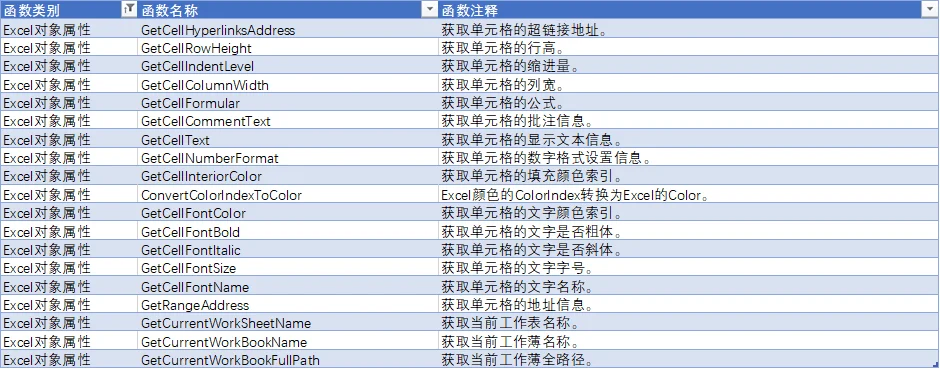940x369 pixels.
Task: Open the 函数类别 column filter button
Action: click(129, 10)
